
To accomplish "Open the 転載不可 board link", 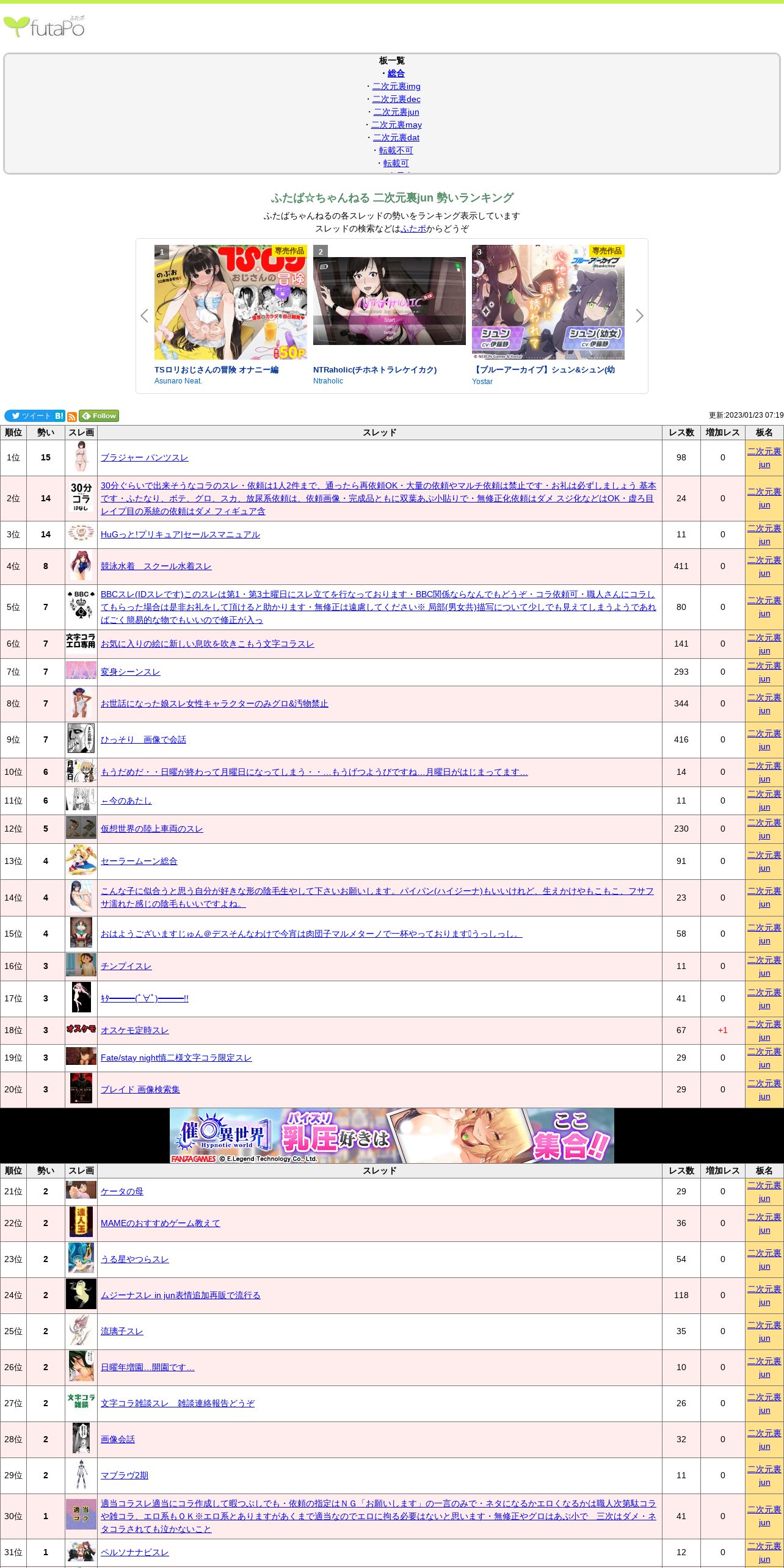I will [x=396, y=150].
